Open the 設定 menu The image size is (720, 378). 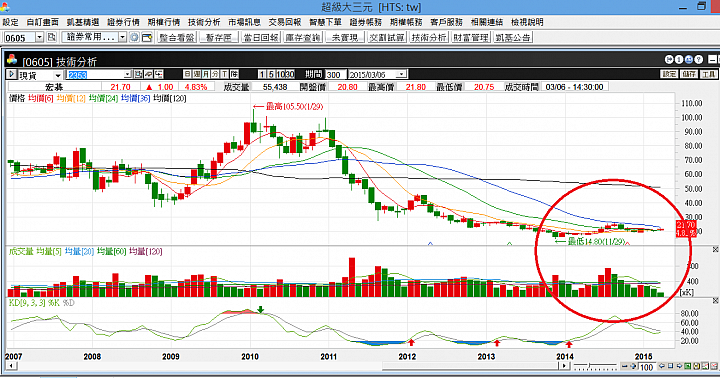coord(11,22)
